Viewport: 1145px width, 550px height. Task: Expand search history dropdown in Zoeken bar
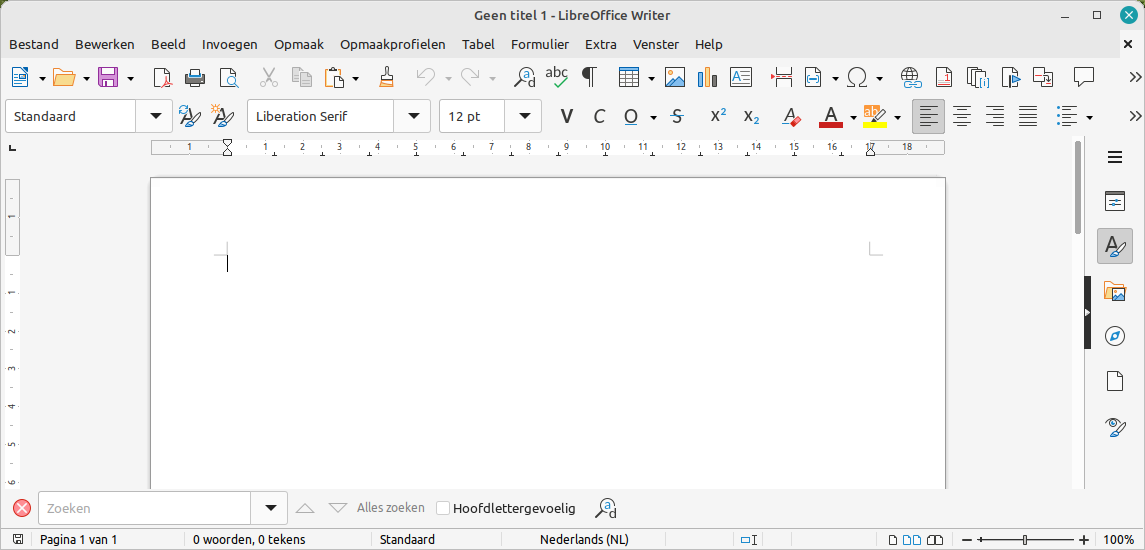[270, 508]
